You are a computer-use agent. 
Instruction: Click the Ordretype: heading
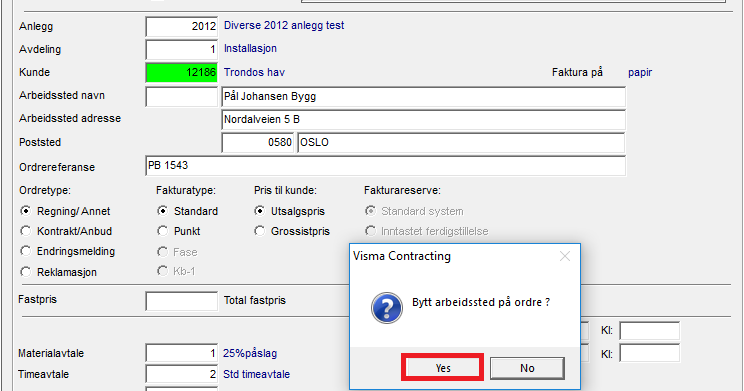pyautogui.click(x=45, y=190)
